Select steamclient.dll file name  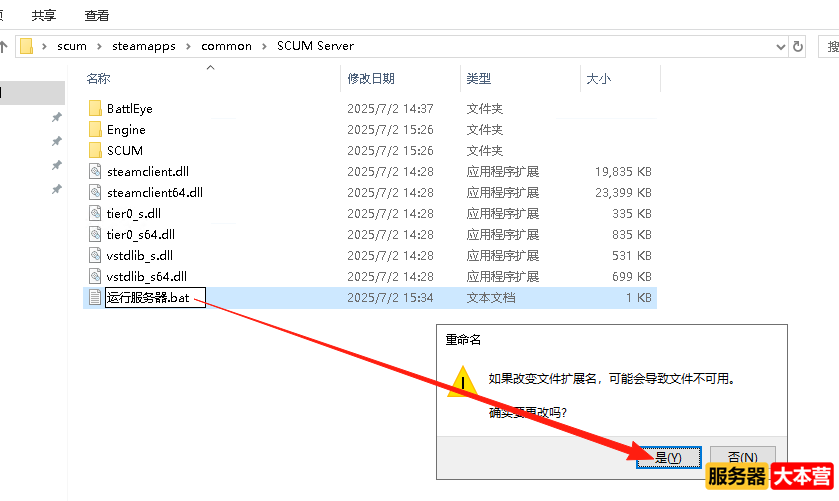point(148,171)
